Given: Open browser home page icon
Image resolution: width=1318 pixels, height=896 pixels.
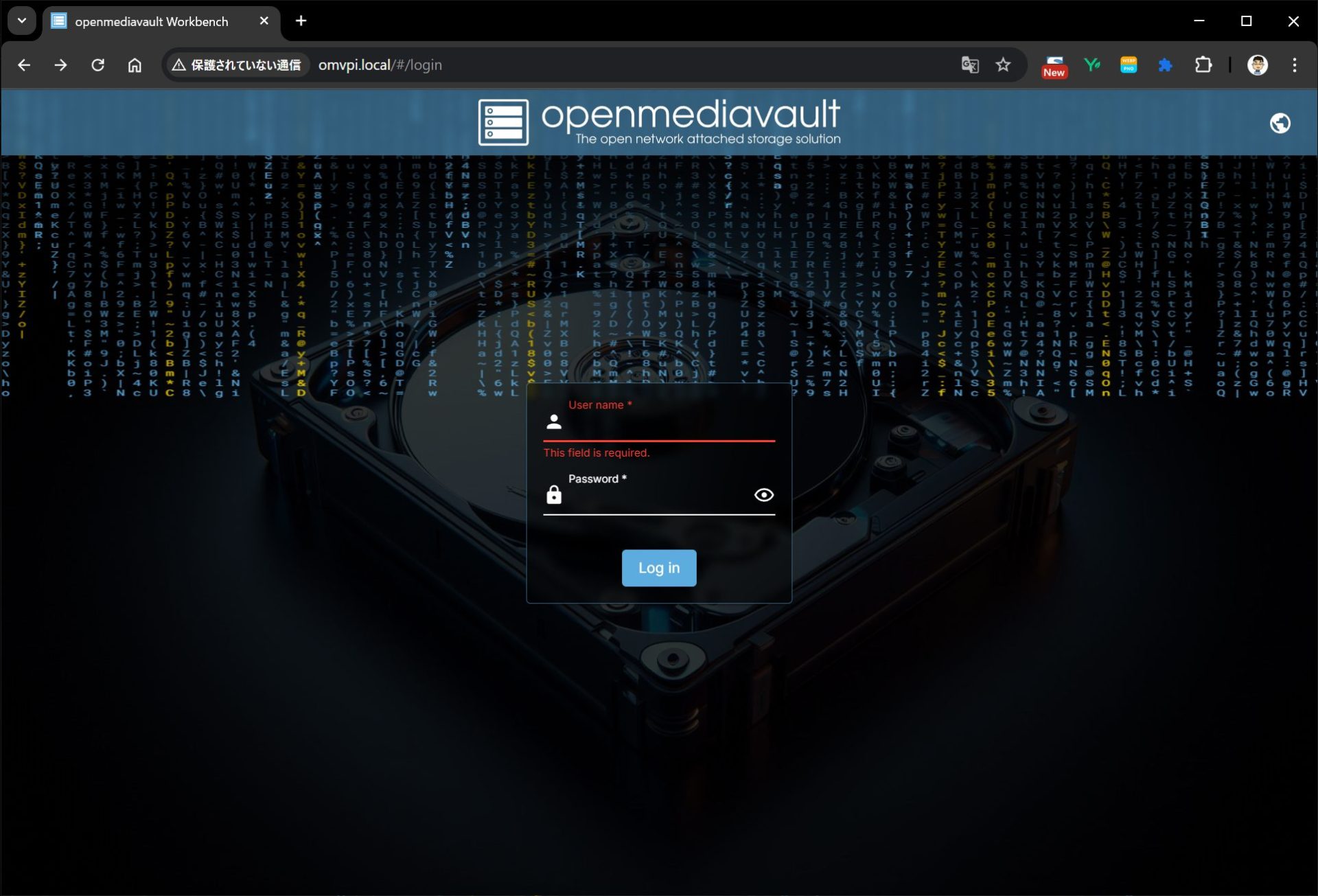Looking at the screenshot, I should click(x=135, y=65).
